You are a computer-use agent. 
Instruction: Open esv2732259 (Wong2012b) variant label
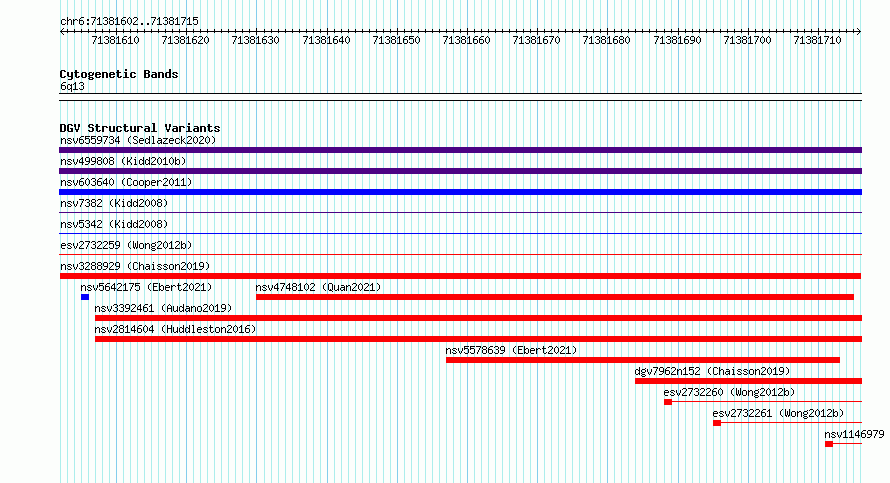126,245
